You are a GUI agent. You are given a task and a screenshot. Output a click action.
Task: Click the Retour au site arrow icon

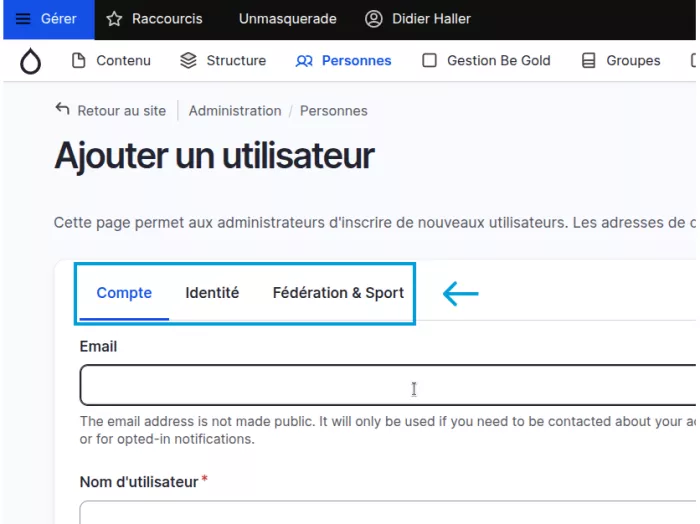point(62,109)
